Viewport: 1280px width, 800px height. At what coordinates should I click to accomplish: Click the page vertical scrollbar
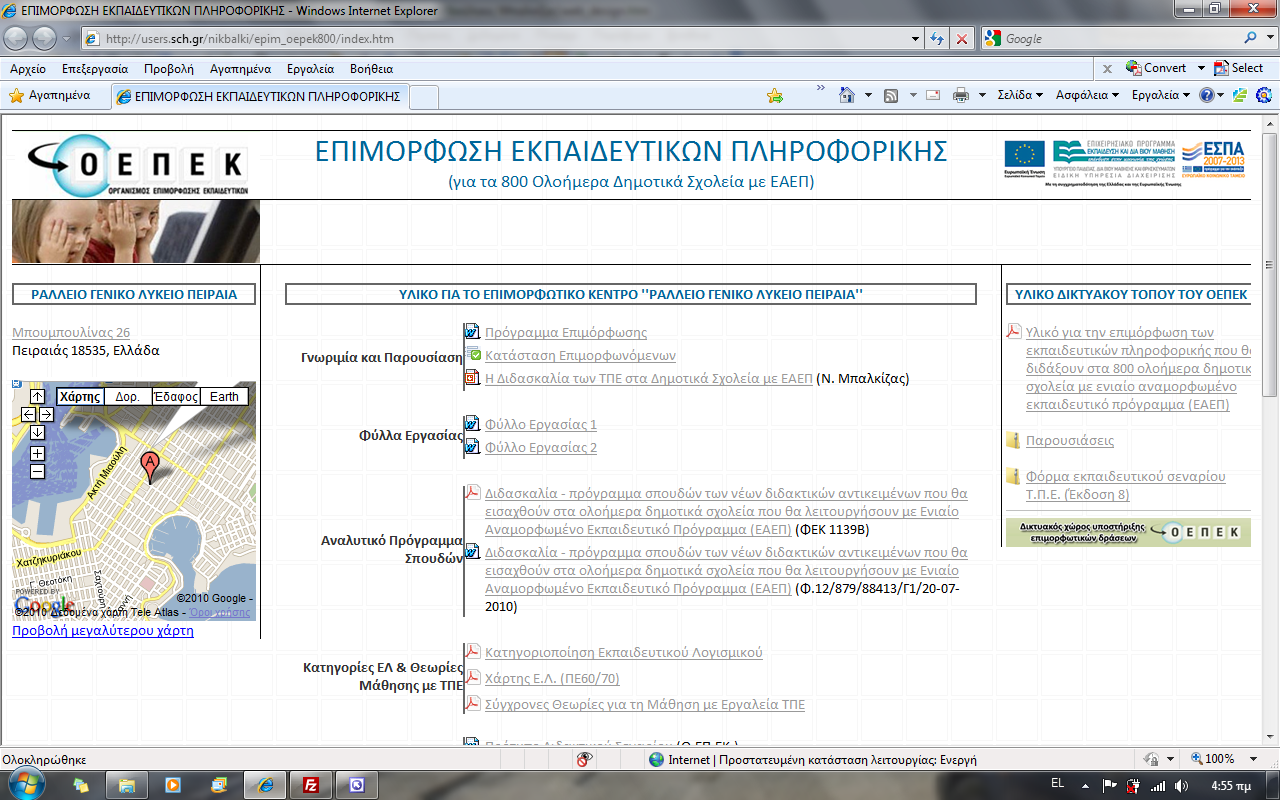1270,430
